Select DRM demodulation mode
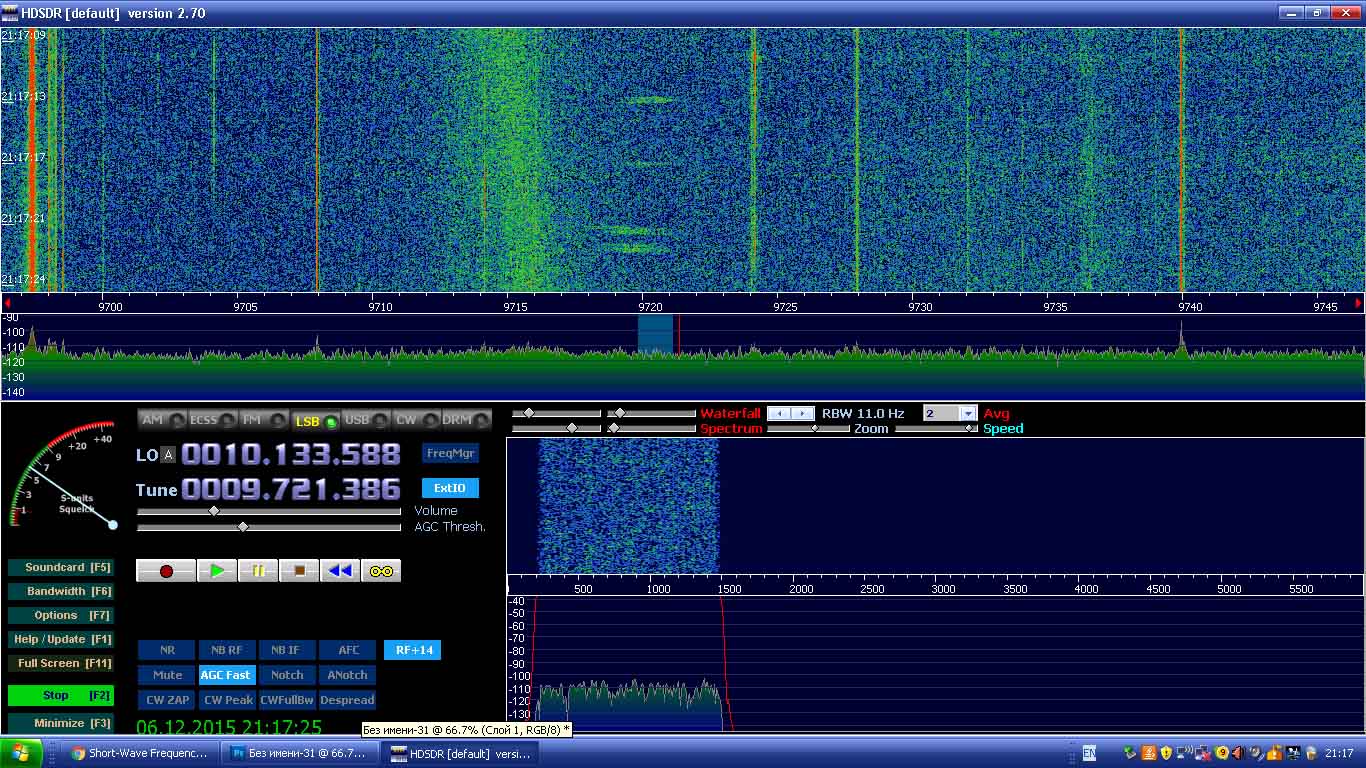The height and width of the screenshot is (768, 1366). pyautogui.click(x=467, y=421)
